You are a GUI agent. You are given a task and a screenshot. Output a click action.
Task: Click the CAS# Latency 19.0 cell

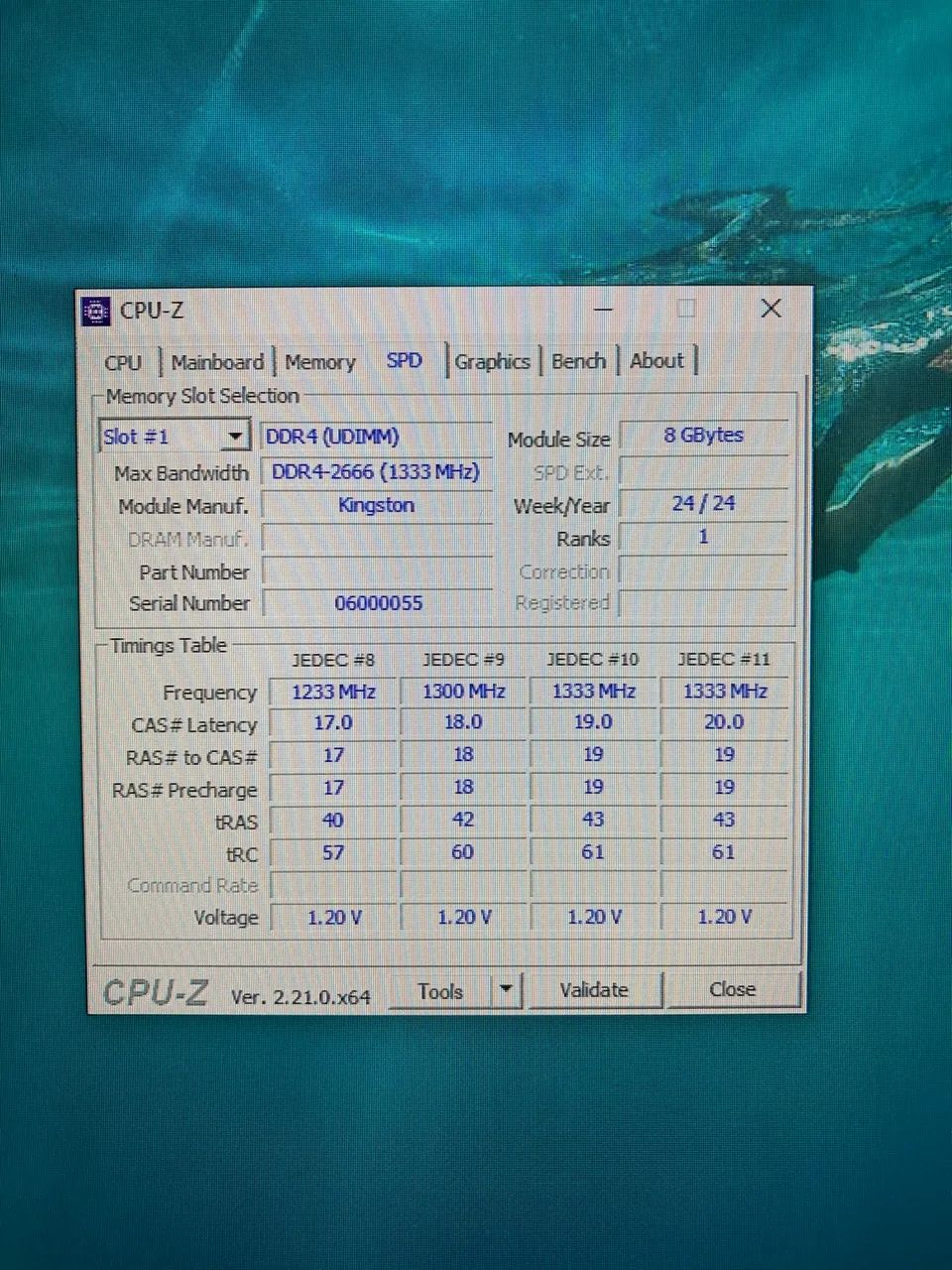click(593, 722)
